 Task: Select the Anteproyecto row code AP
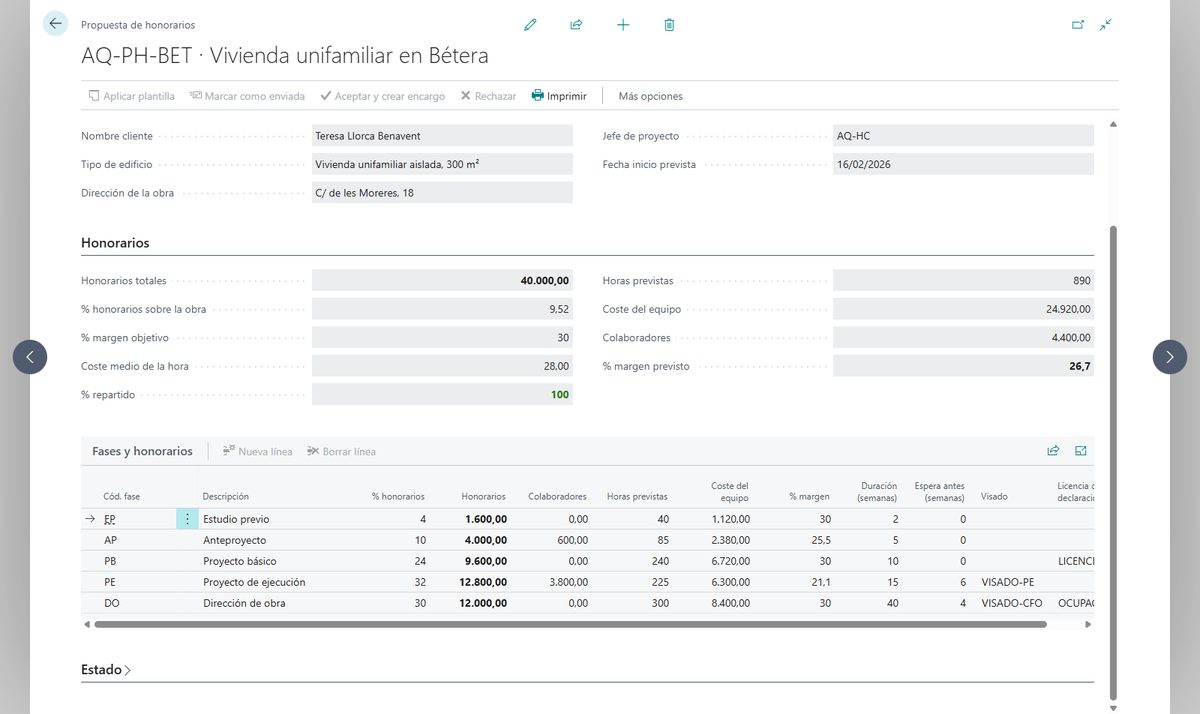(111, 540)
